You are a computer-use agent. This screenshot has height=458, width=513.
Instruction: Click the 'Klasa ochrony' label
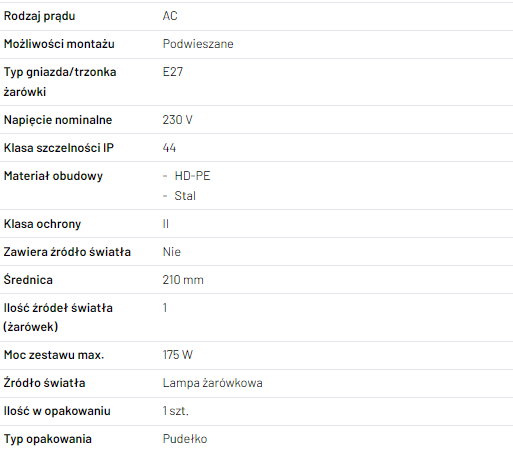click(x=42, y=224)
